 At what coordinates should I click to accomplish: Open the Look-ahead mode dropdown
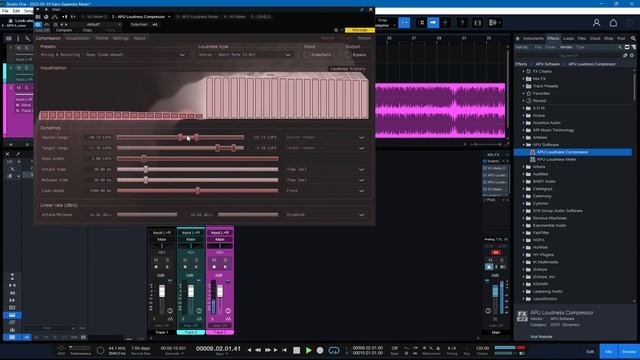[x=324, y=191]
